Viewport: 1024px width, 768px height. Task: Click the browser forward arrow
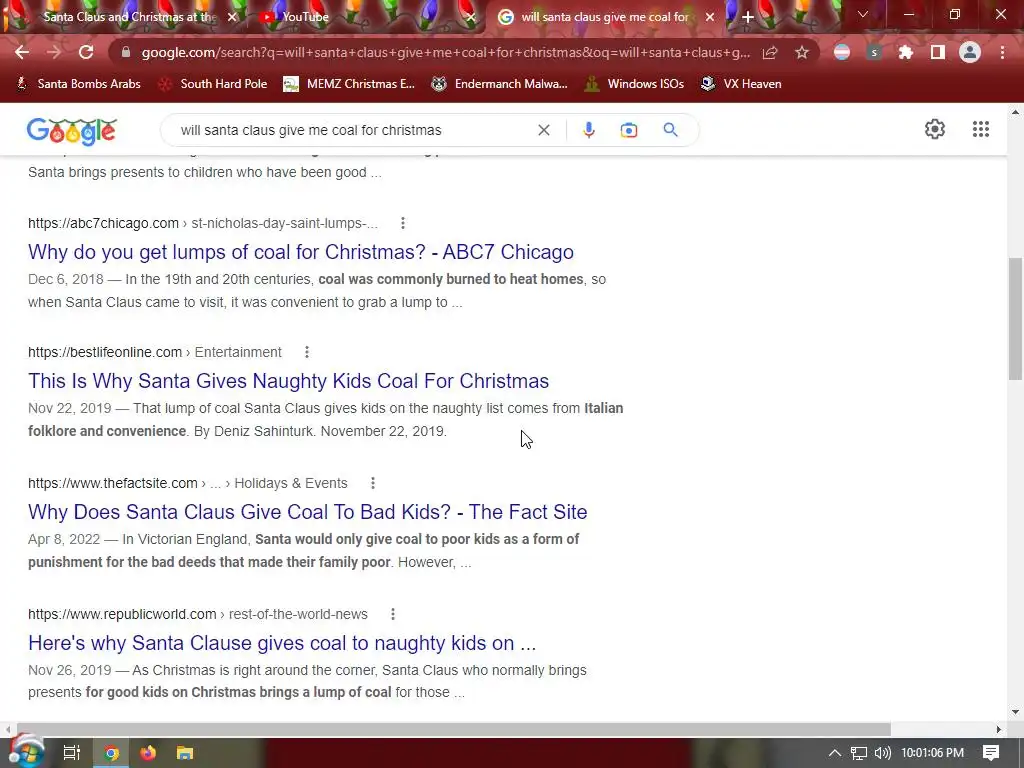tap(54, 52)
